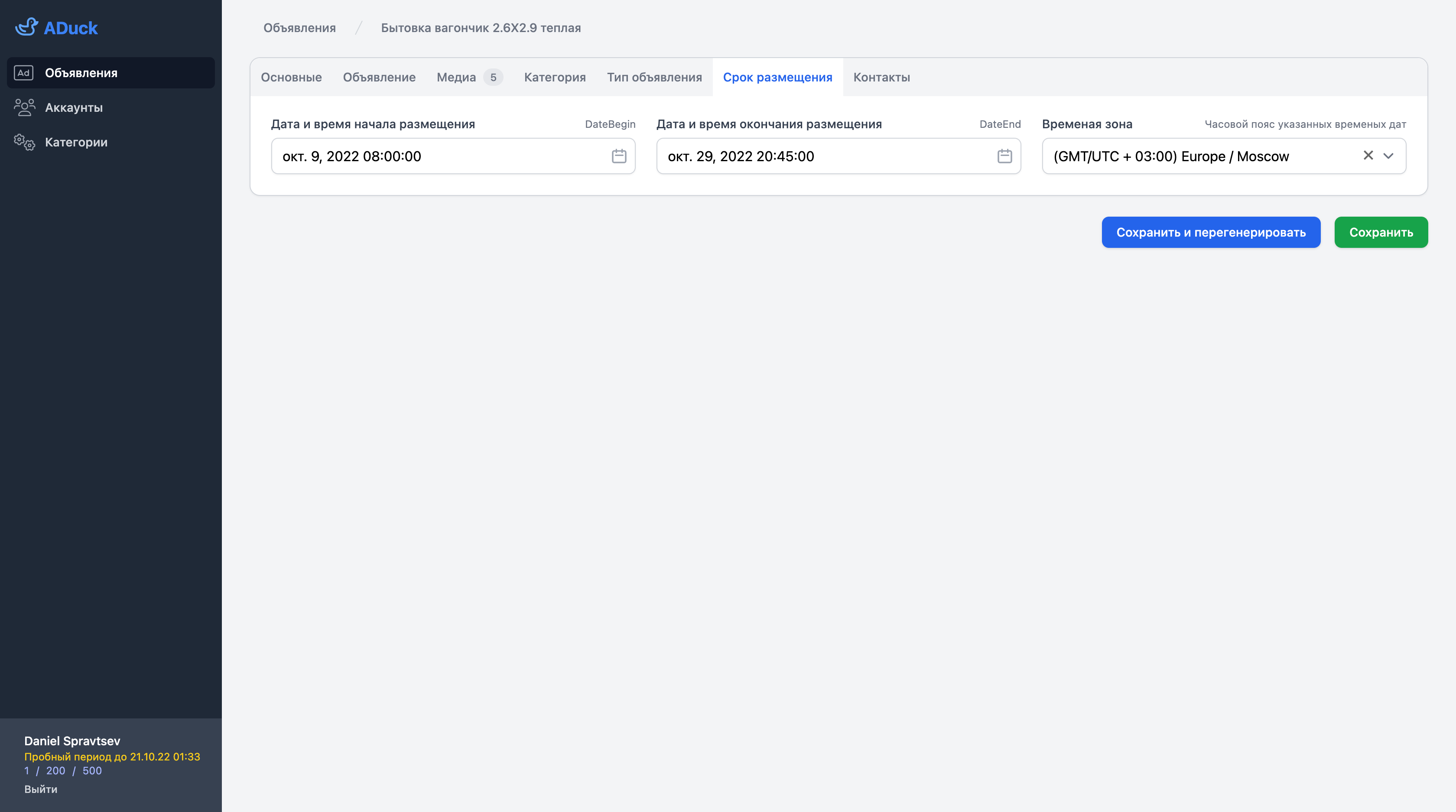Click the people icon for Аккаунты
Viewport: 1456px width, 812px height.
(x=24, y=107)
